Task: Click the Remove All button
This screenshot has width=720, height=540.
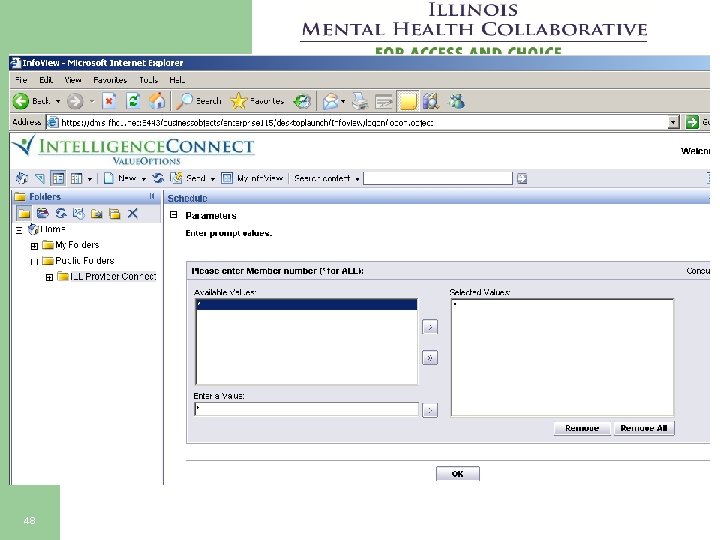Action: [644, 428]
